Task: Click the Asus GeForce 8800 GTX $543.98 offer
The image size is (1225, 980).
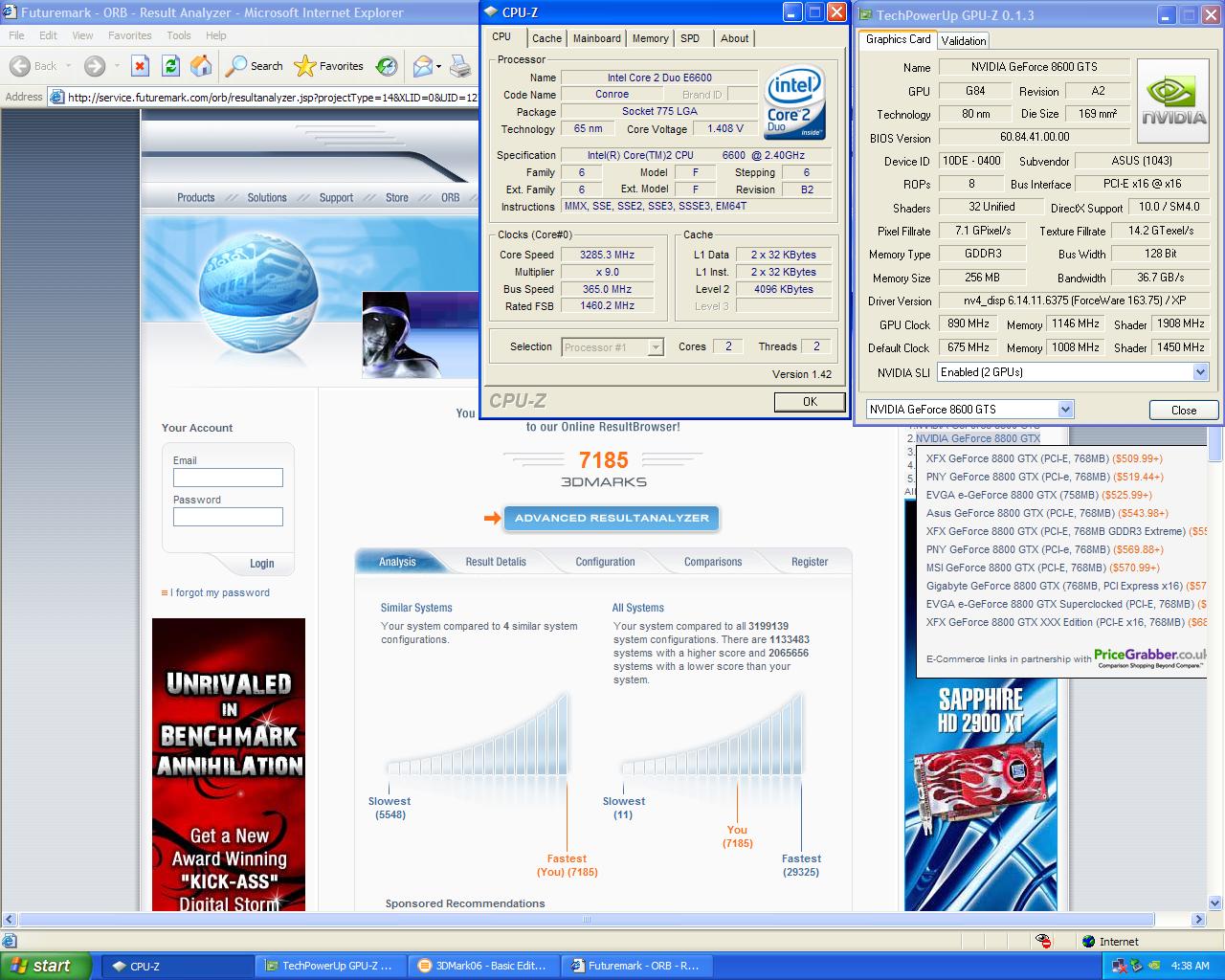Action: pyautogui.click(x=1047, y=513)
